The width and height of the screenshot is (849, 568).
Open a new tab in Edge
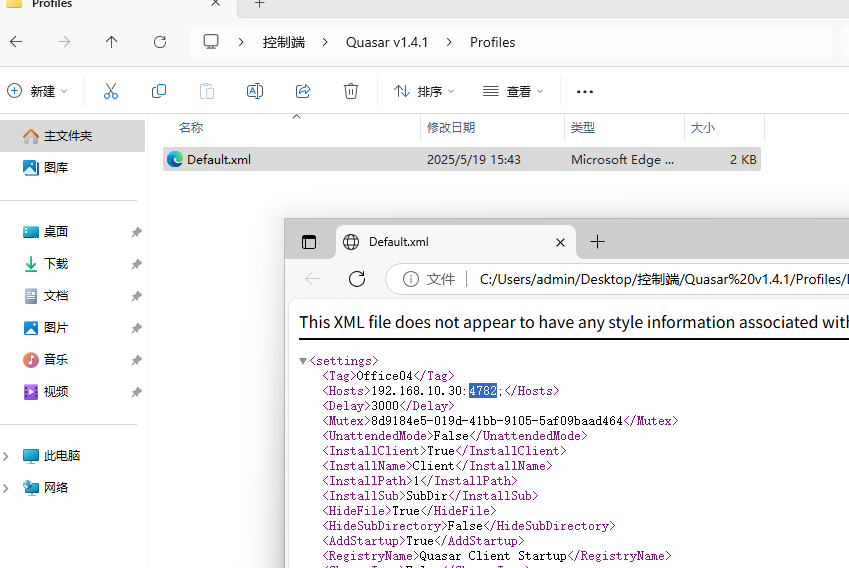(597, 241)
